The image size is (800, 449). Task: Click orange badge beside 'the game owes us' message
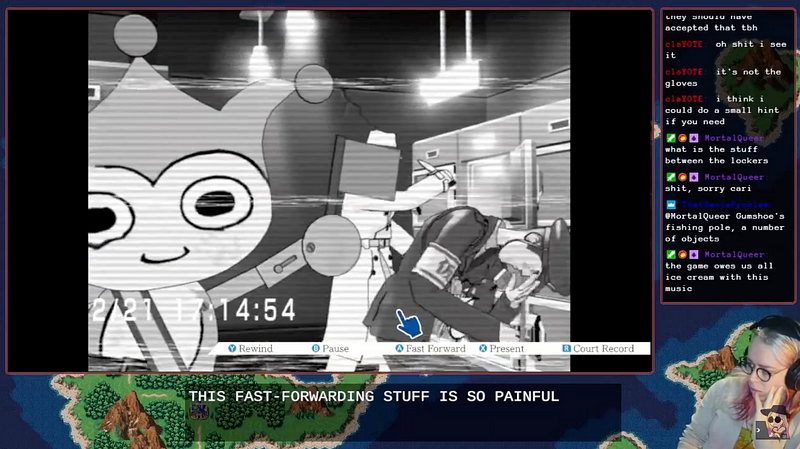pos(682,255)
